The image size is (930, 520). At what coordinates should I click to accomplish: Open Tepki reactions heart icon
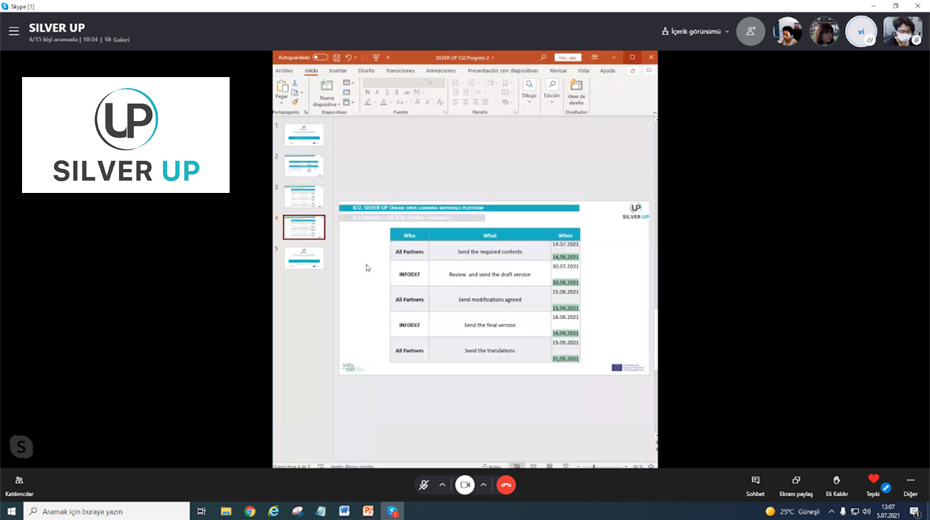(x=873, y=483)
